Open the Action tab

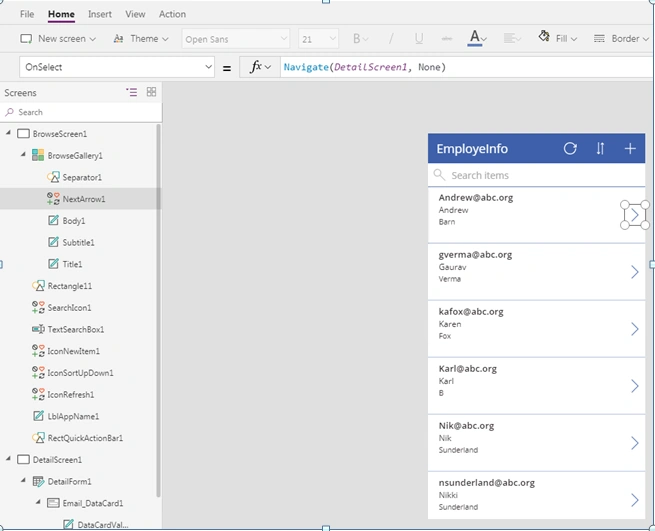172,14
